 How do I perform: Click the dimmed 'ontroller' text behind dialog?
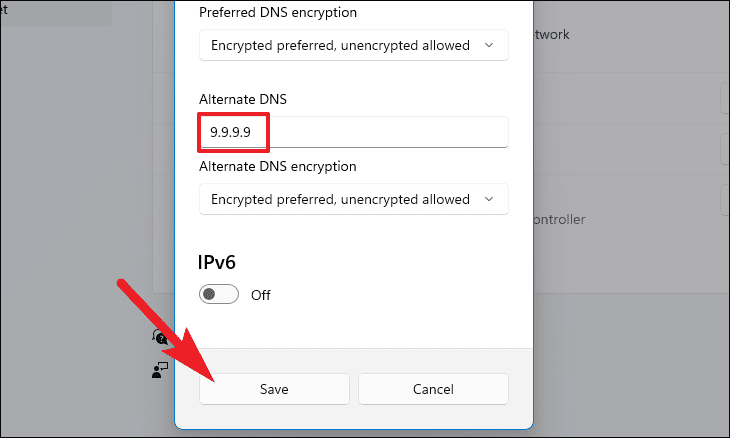point(559,219)
